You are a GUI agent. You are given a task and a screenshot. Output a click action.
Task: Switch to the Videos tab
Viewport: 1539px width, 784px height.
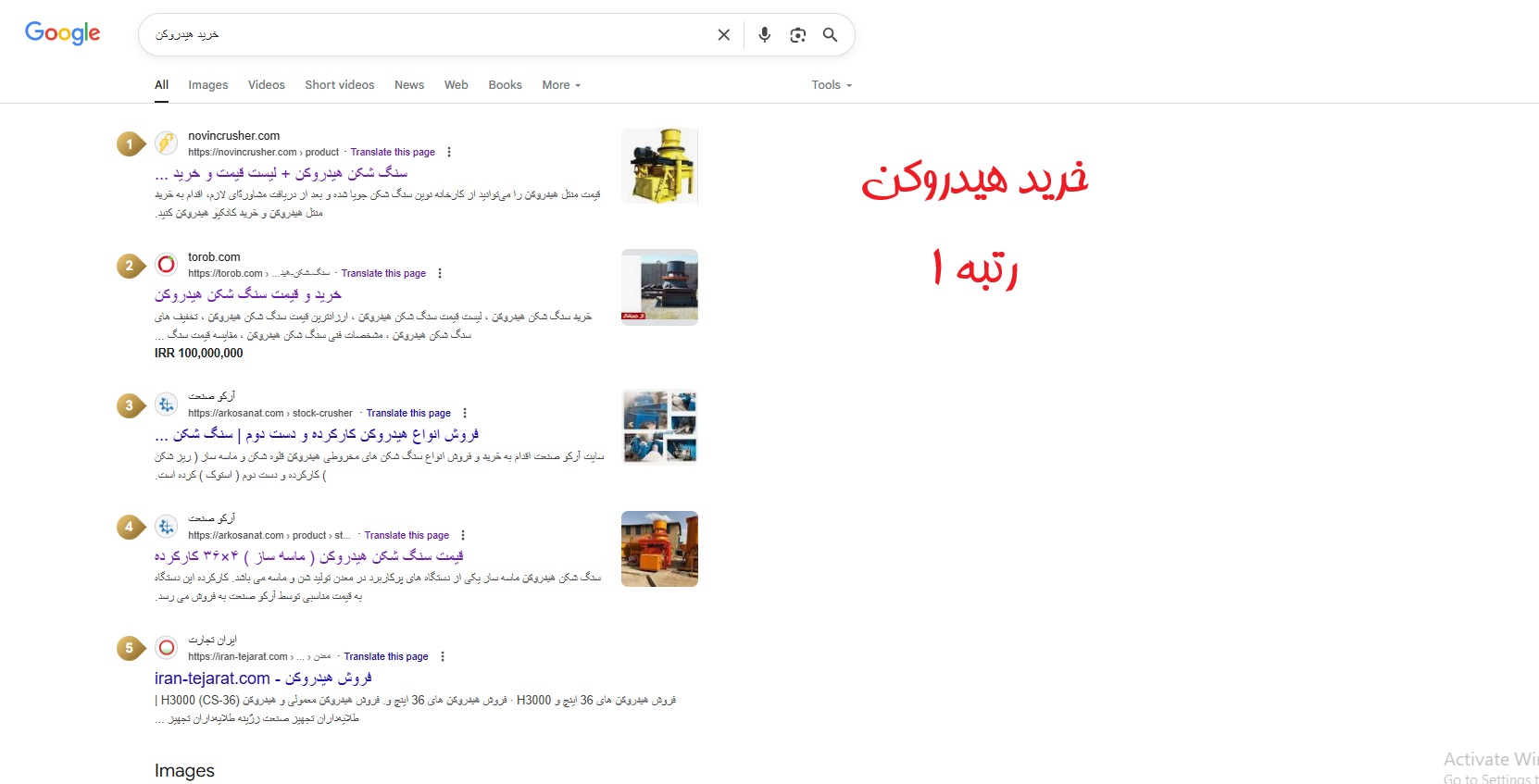pos(267,85)
